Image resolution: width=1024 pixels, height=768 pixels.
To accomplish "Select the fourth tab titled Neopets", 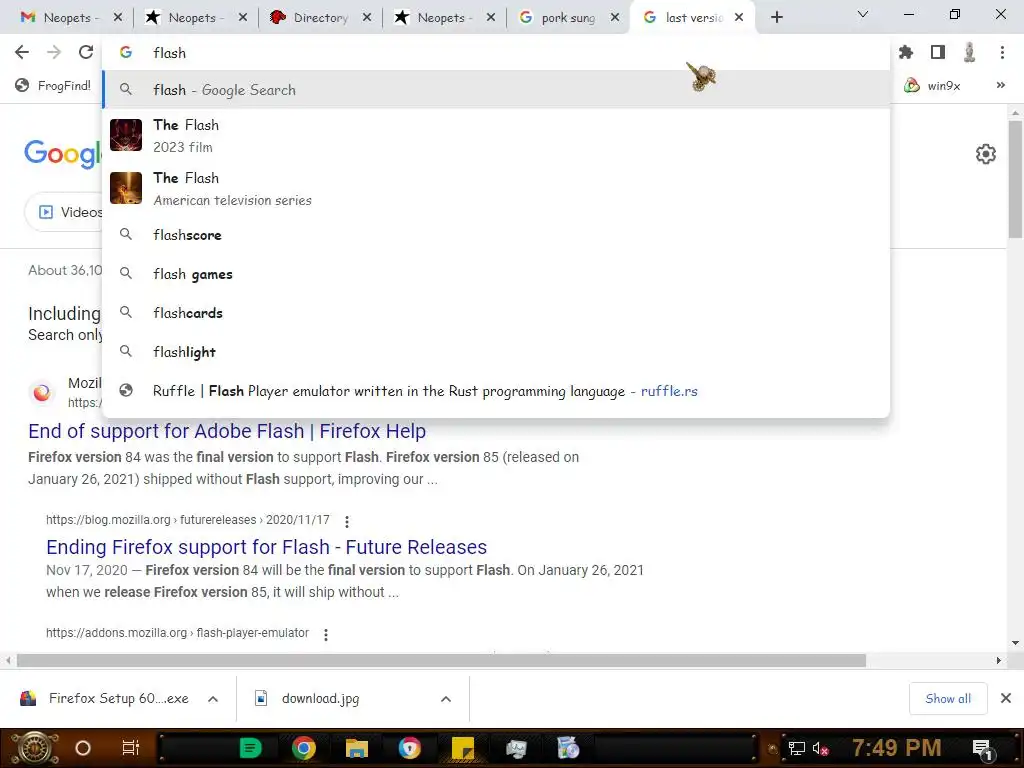I will (x=444, y=18).
